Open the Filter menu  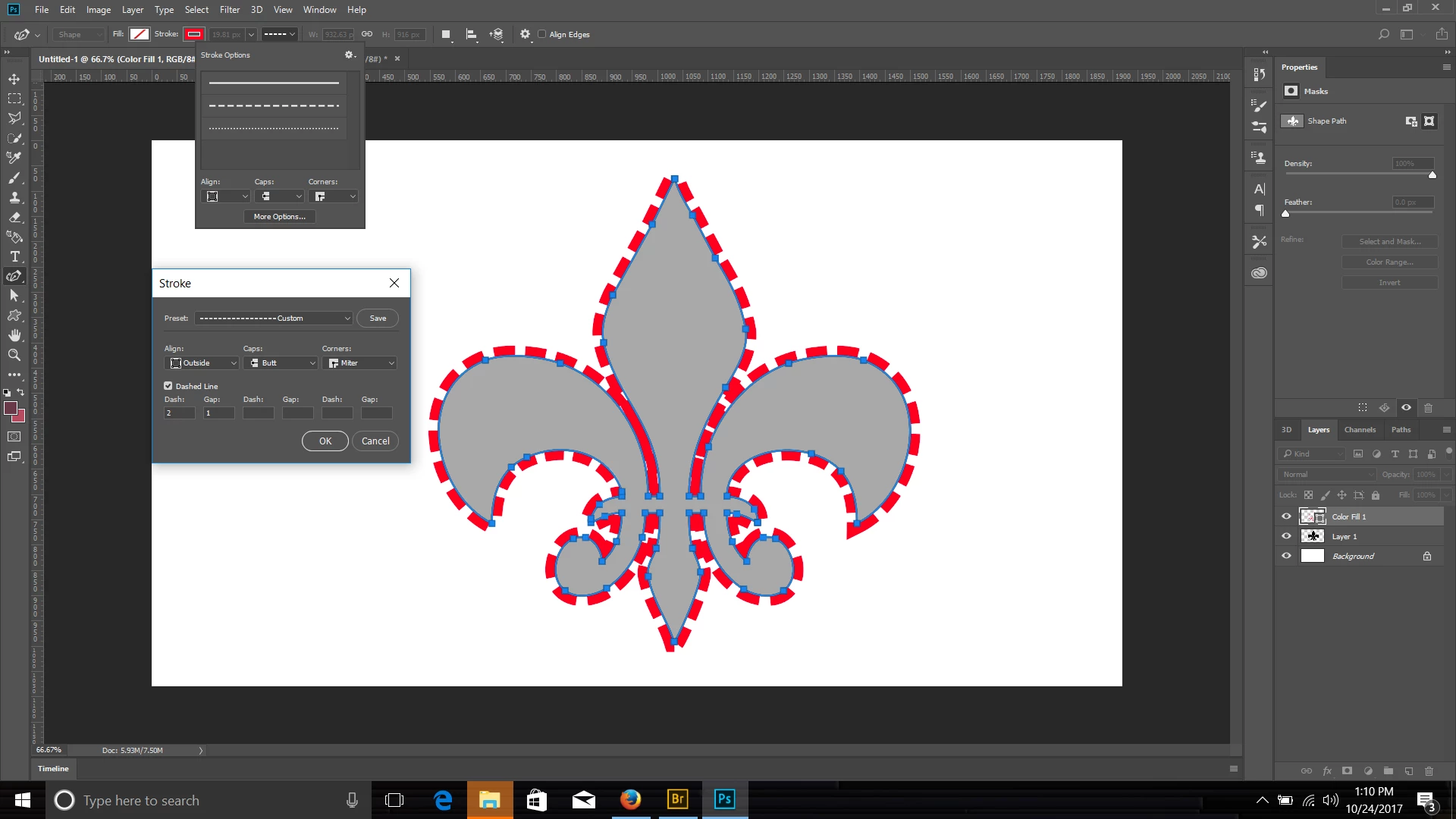tap(229, 10)
